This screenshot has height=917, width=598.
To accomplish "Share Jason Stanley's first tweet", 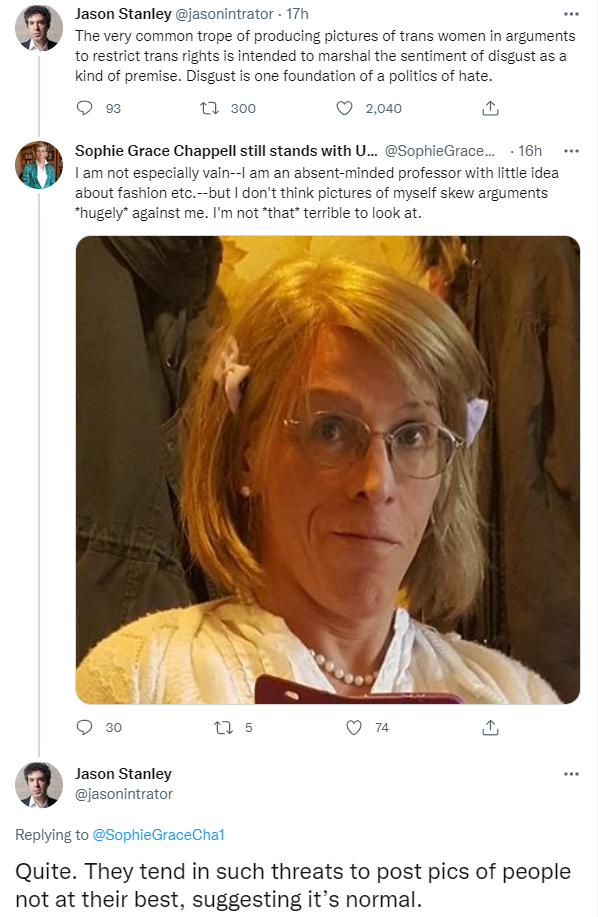I will tap(490, 108).
